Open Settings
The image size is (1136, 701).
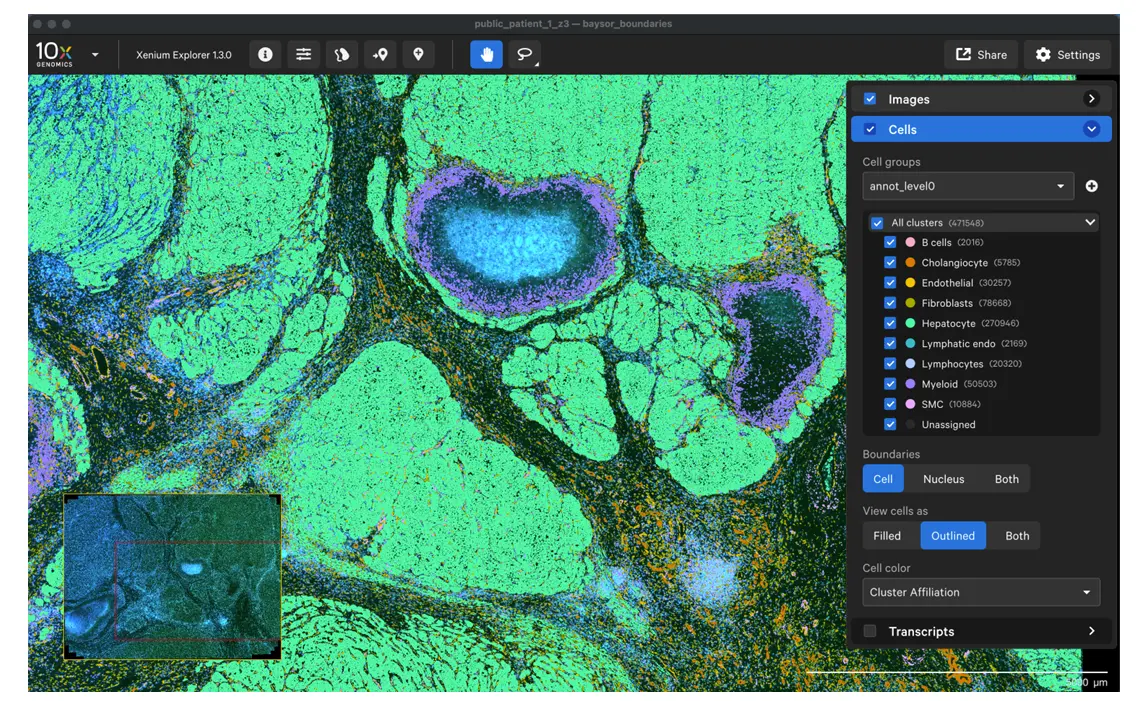point(1067,54)
